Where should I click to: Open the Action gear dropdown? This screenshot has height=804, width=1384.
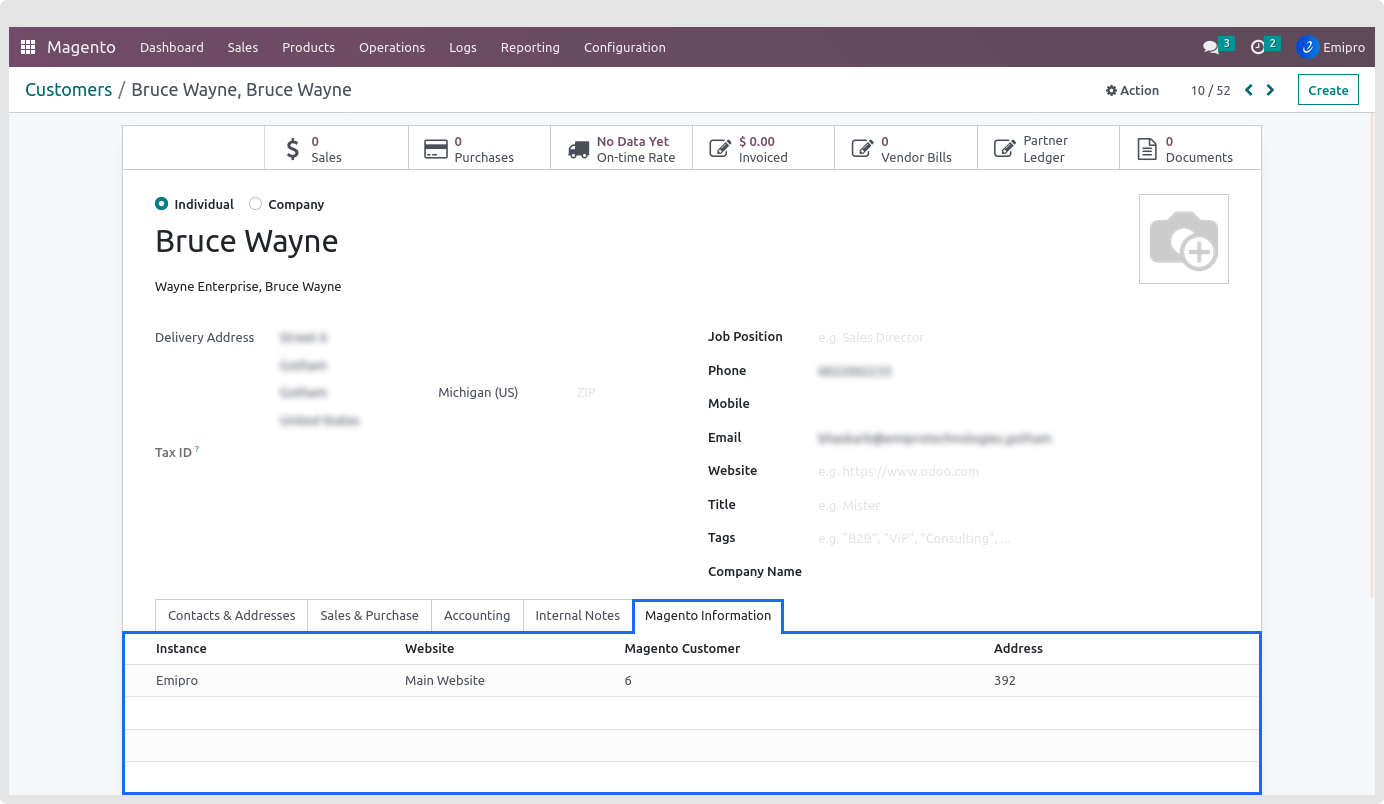1132,90
